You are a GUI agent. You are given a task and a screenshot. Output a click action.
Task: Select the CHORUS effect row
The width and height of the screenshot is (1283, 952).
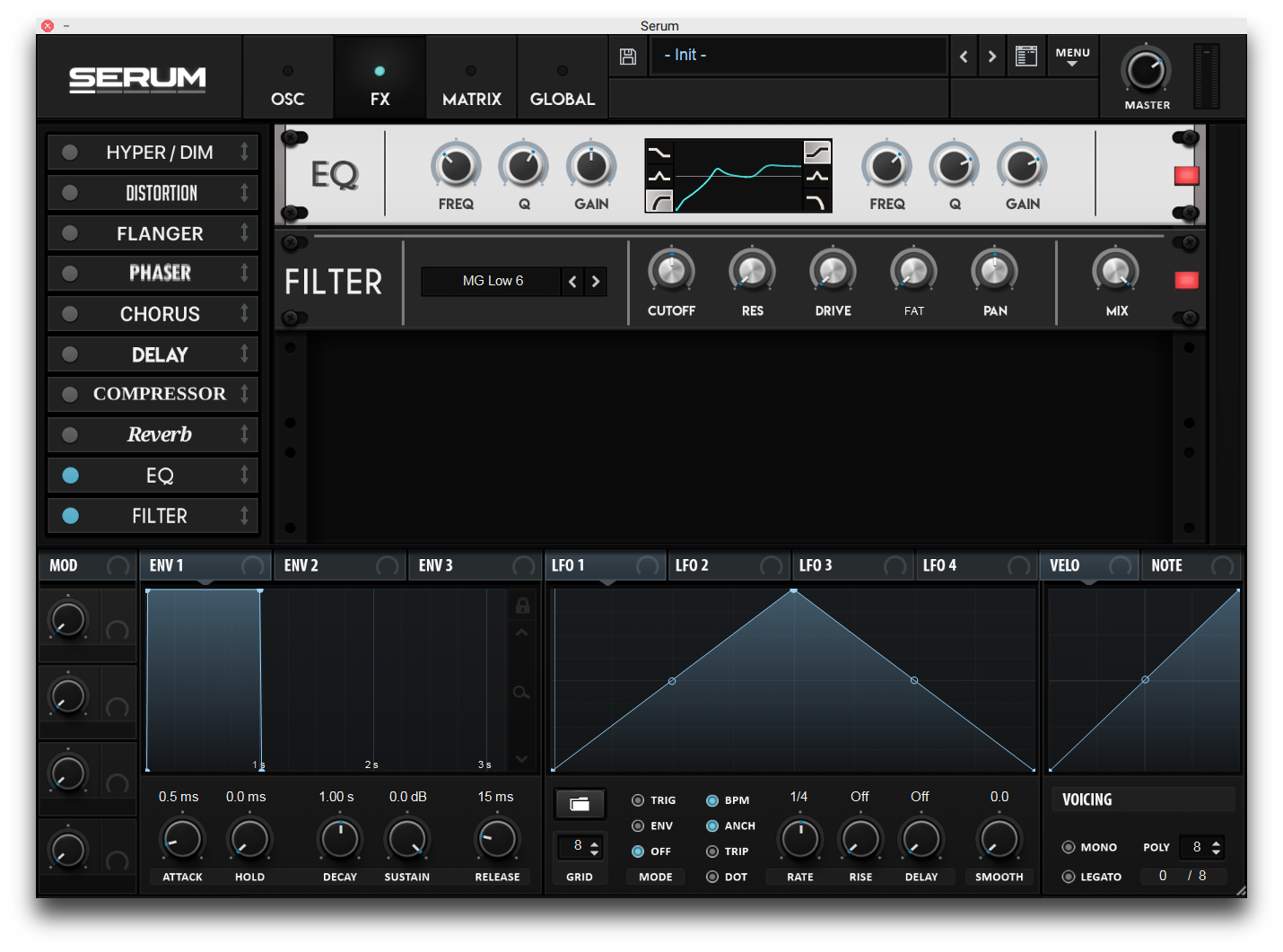point(153,314)
